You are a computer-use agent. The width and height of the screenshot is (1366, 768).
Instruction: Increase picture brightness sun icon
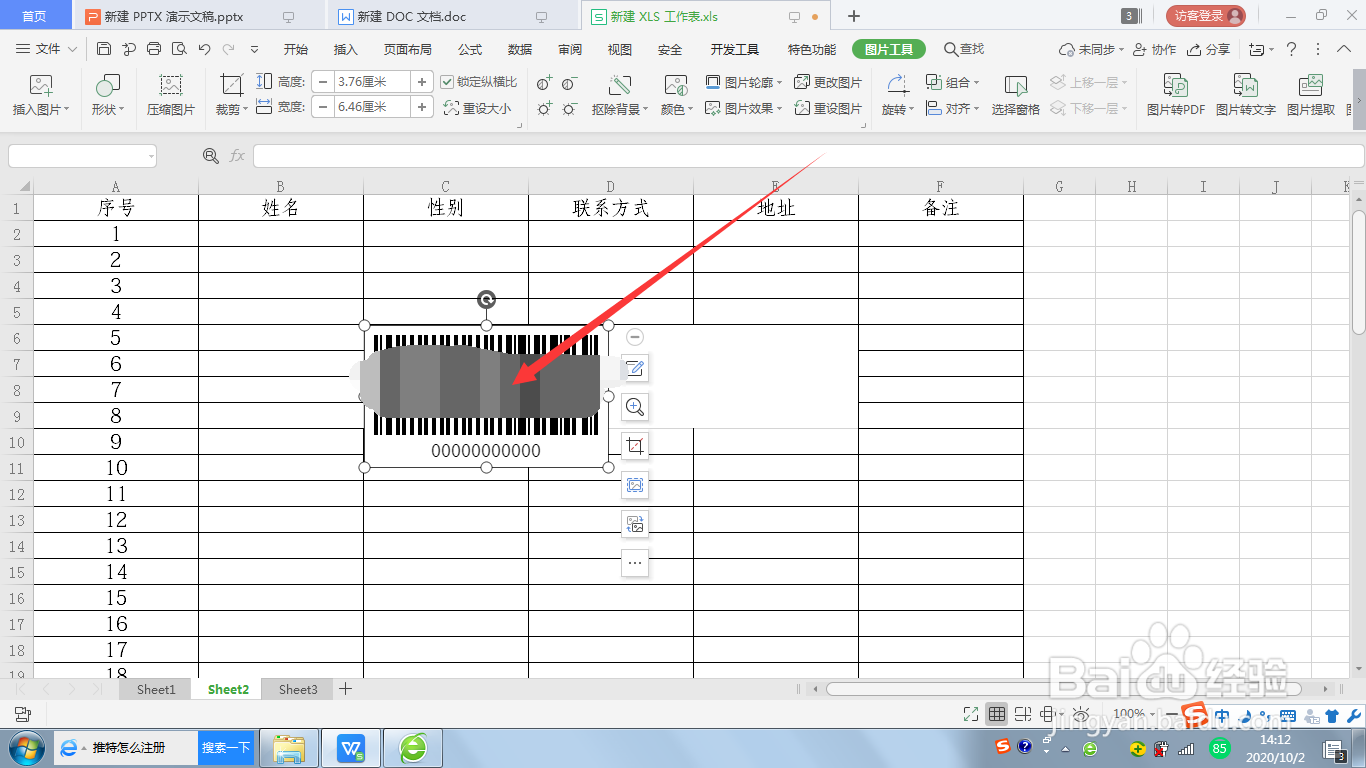coord(544,108)
